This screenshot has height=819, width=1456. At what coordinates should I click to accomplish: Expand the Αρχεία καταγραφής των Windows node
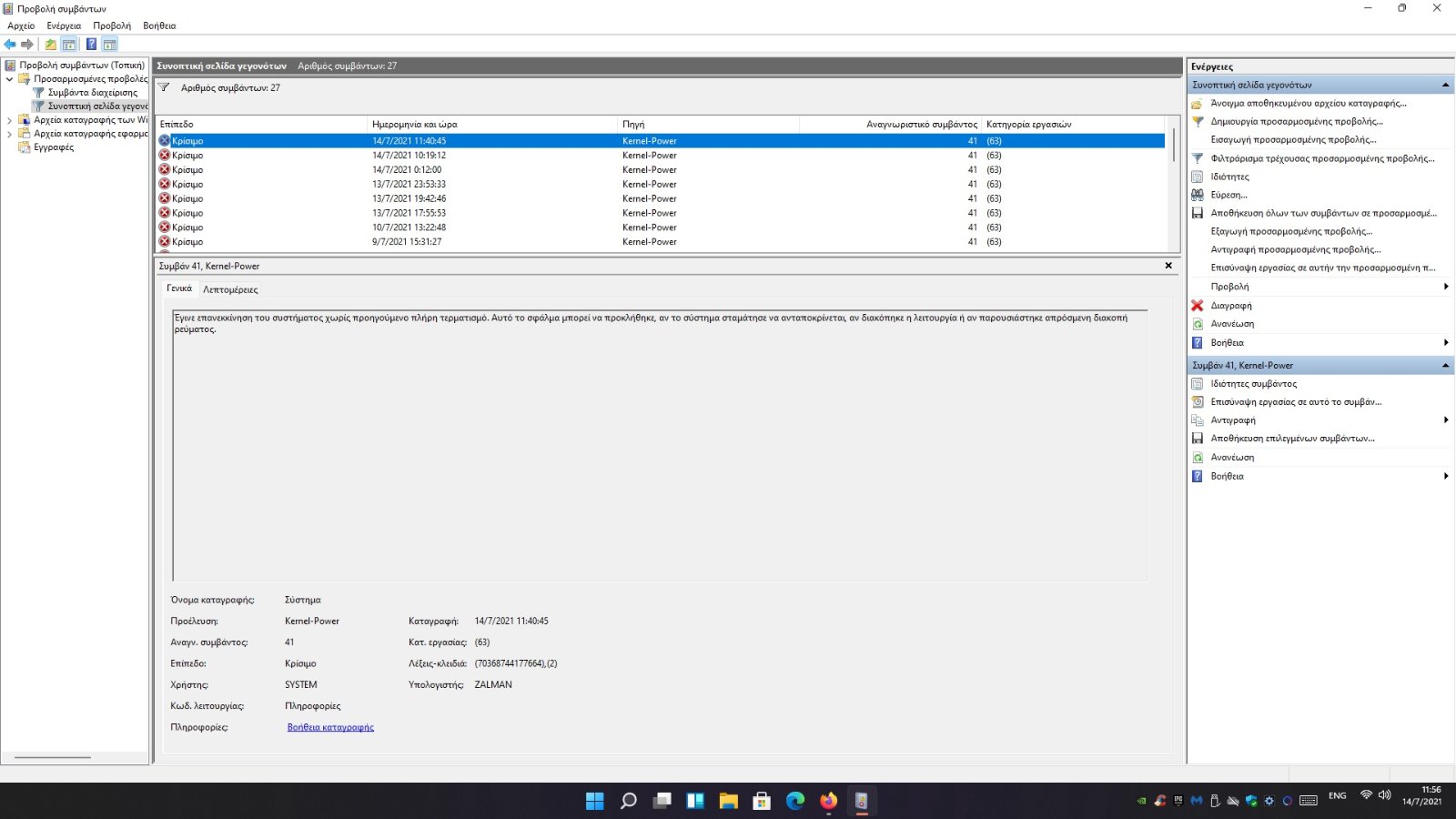pyautogui.click(x=10, y=120)
